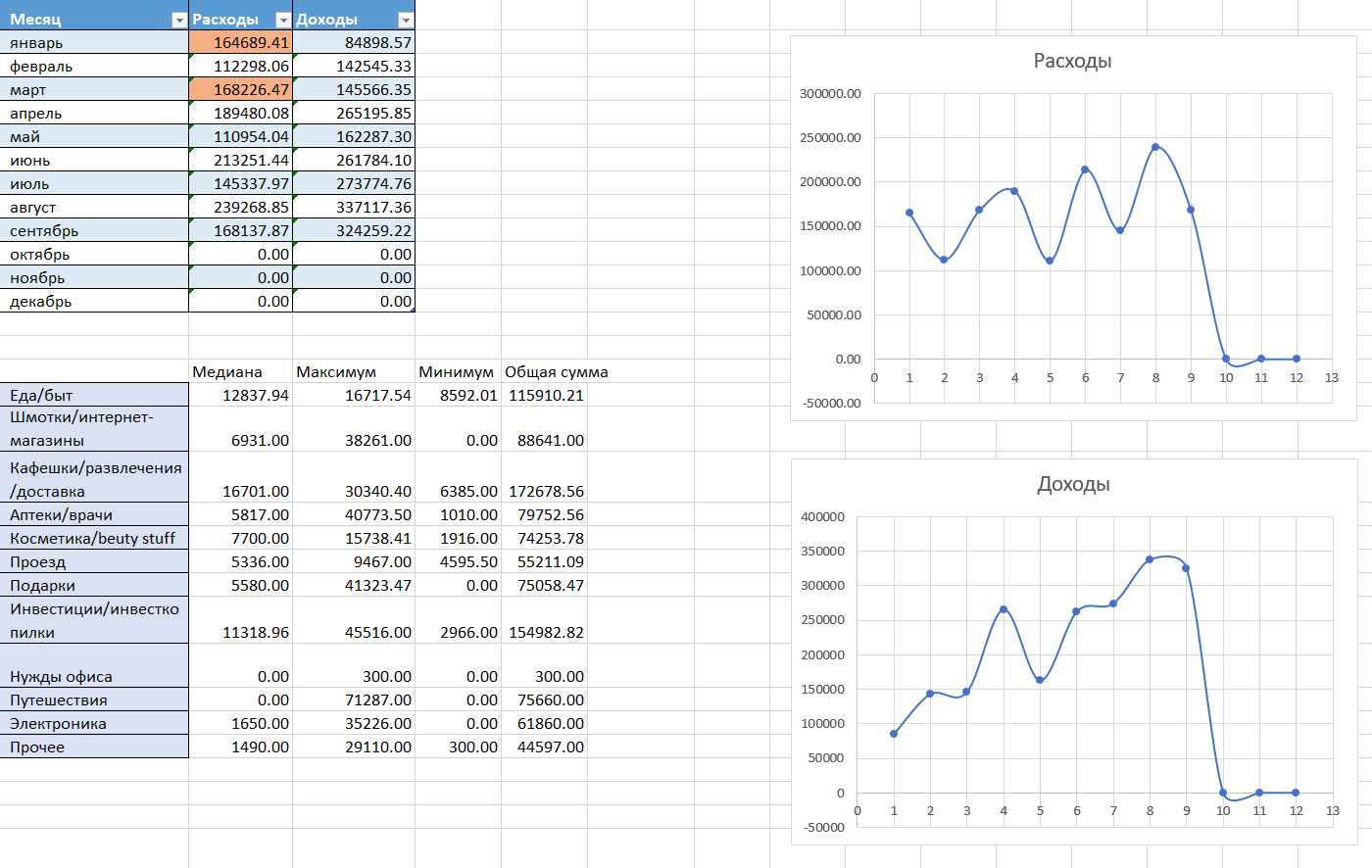Select the Медиана column header

(x=240, y=371)
